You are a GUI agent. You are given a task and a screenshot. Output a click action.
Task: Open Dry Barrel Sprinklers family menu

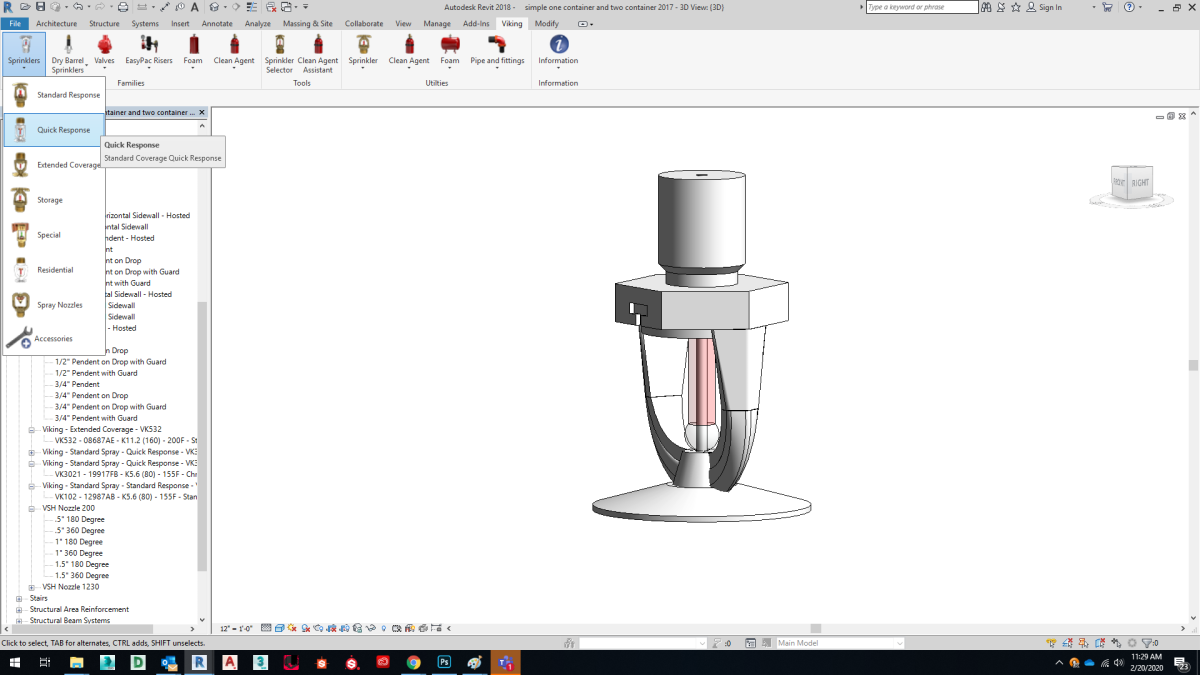pyautogui.click(x=68, y=54)
